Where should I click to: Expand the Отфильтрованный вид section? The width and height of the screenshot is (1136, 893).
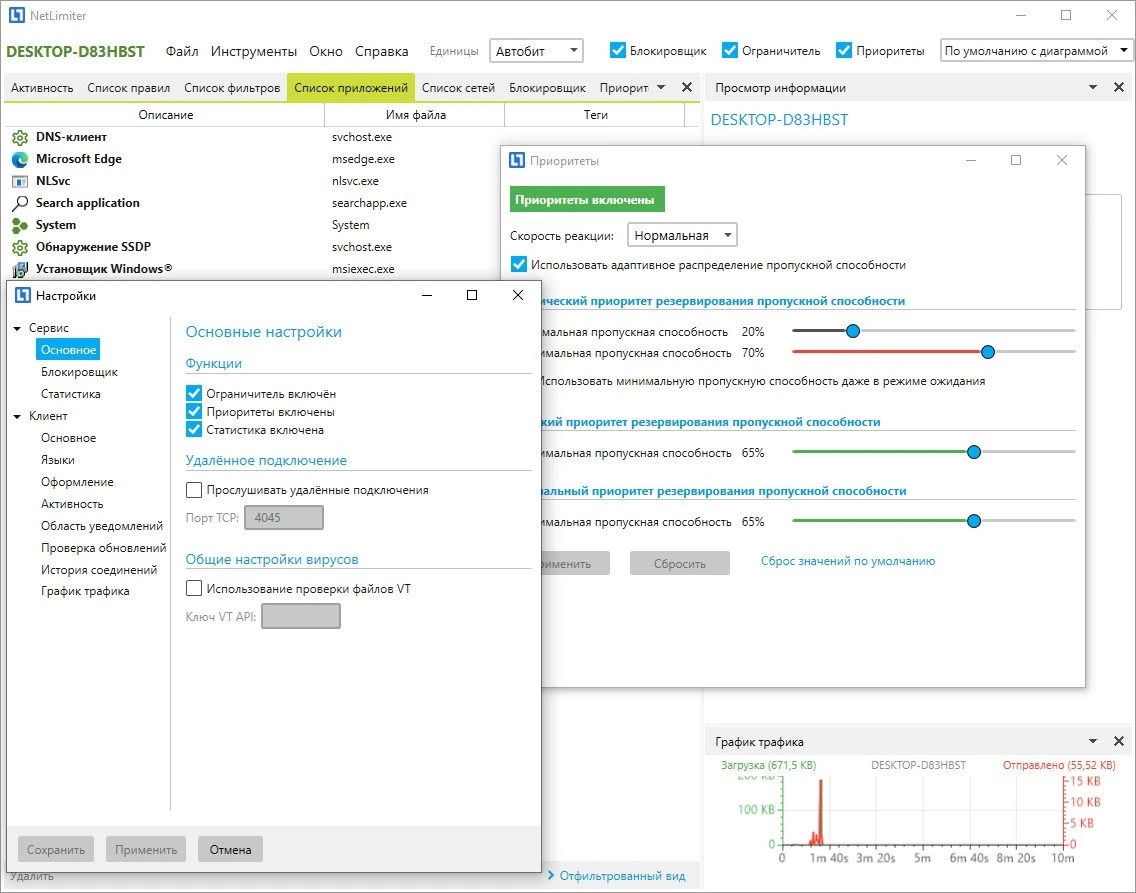617,876
